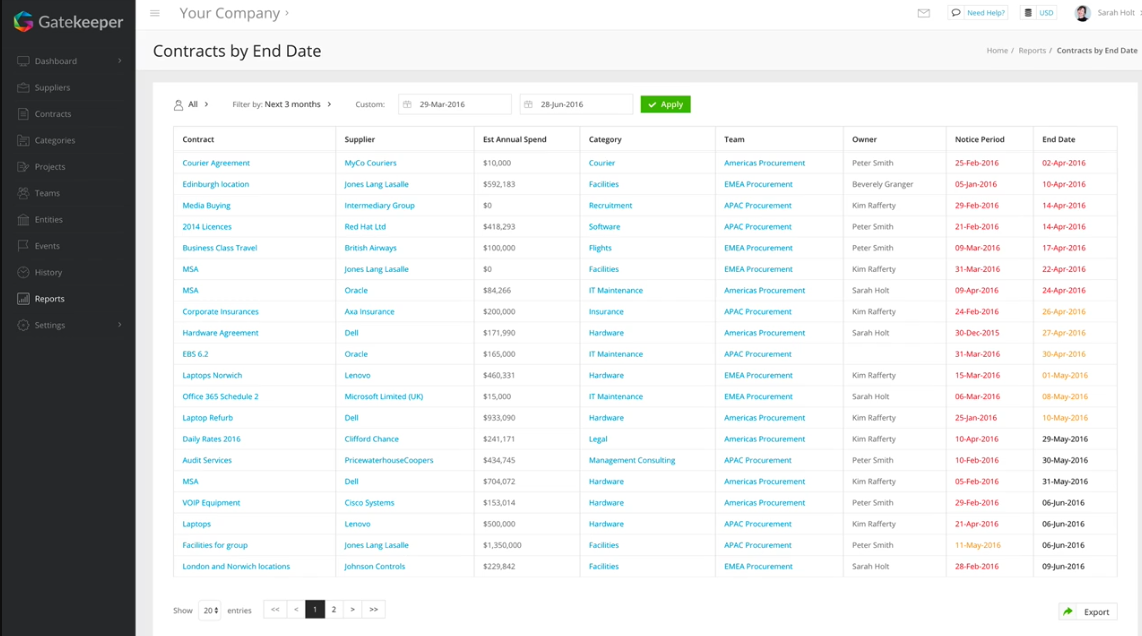
Task: Open the Categories menu item
Action: click(x=55, y=140)
